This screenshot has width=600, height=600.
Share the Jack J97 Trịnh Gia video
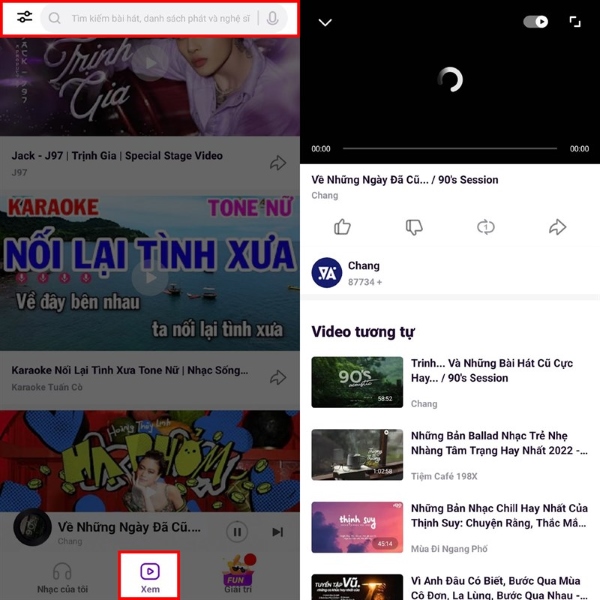pyautogui.click(x=278, y=163)
